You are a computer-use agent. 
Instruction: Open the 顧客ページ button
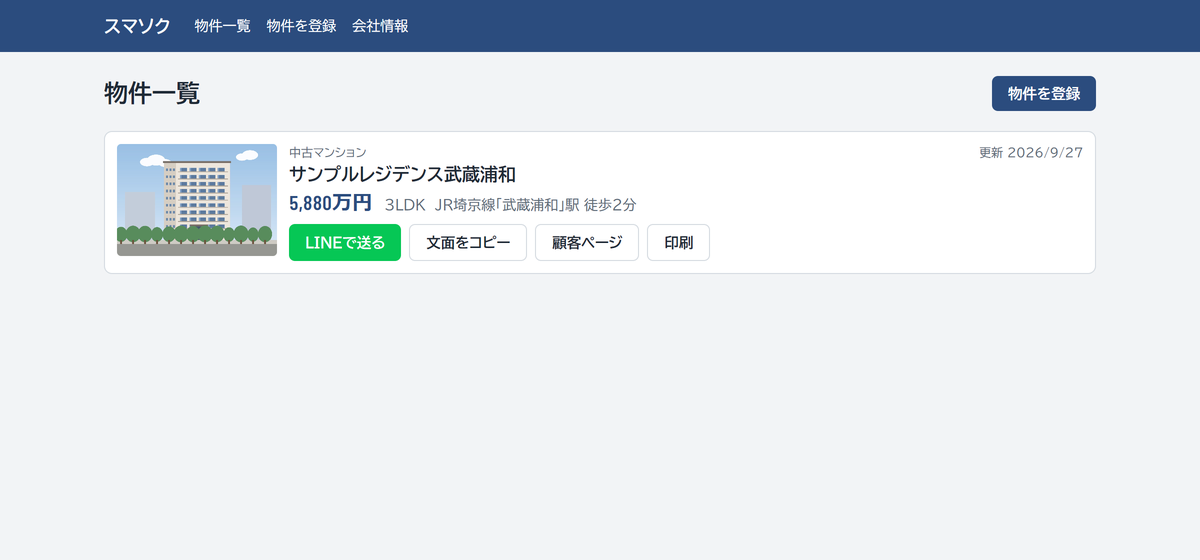[x=587, y=243]
